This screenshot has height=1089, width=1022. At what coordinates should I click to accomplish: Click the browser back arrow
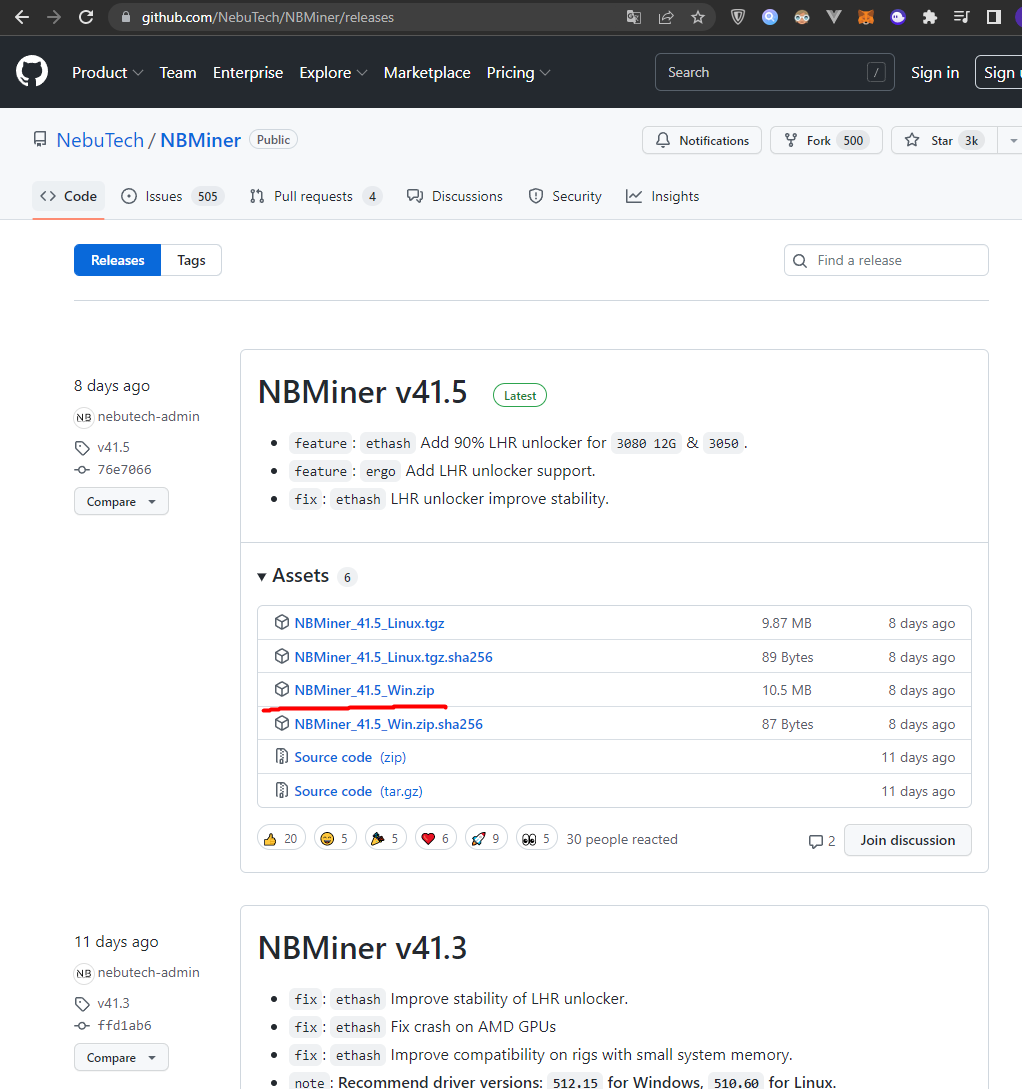click(x=22, y=17)
